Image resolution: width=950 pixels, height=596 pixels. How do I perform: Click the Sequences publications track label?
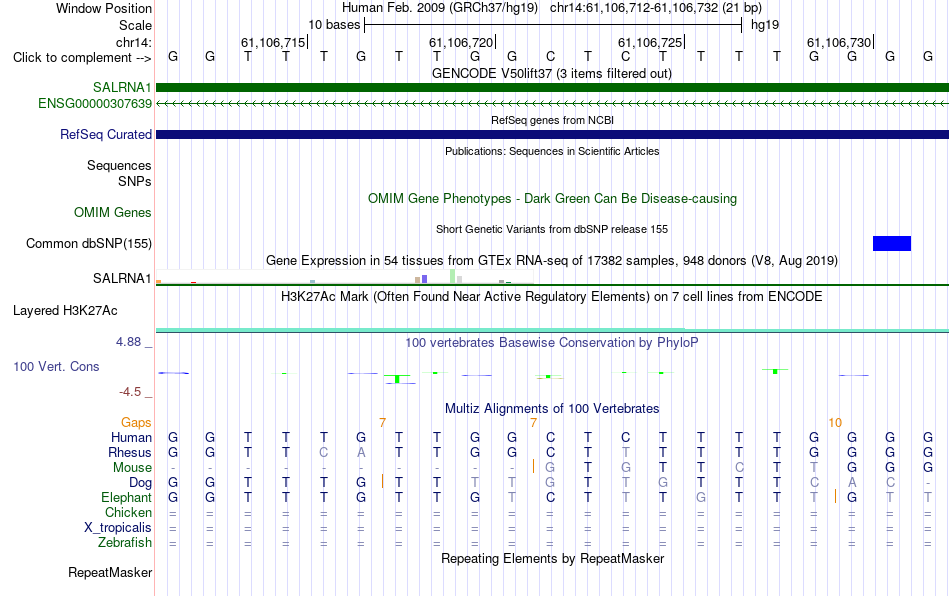[x=119, y=165]
